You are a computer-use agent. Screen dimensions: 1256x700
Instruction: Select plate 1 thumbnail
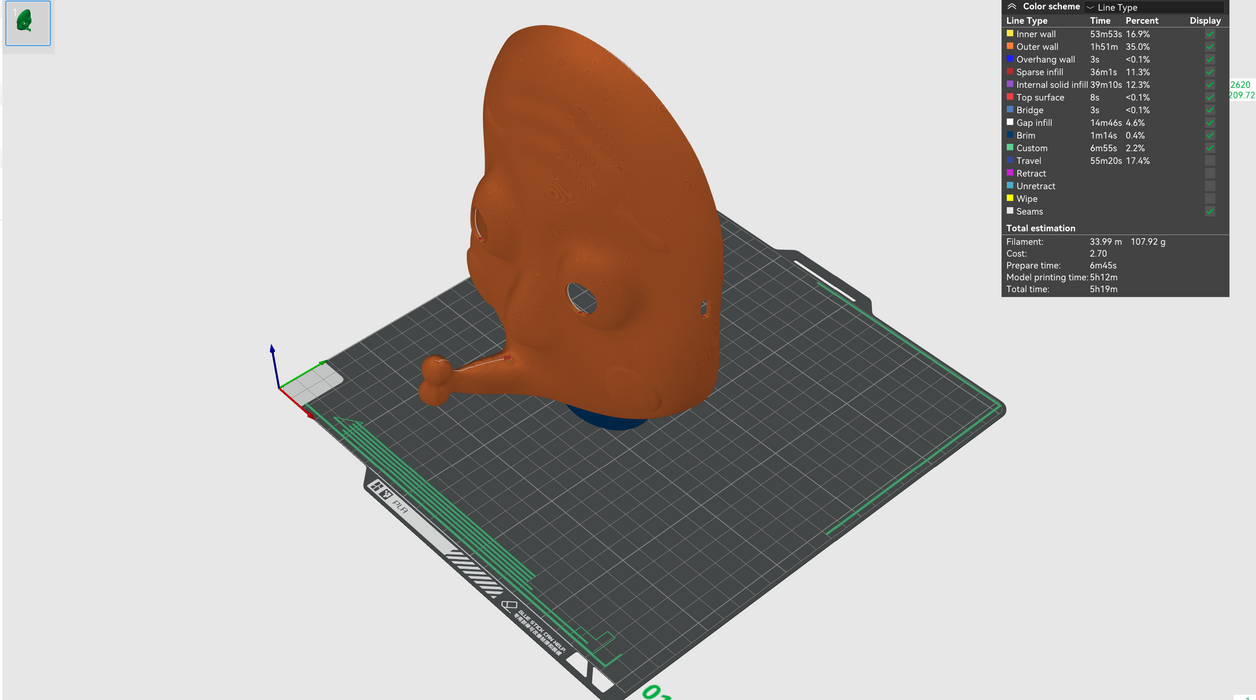(27, 23)
